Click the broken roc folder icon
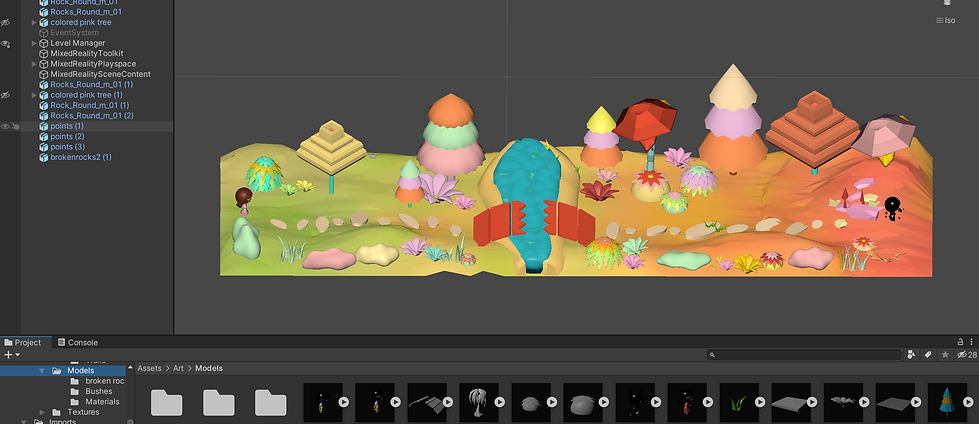 (74, 381)
